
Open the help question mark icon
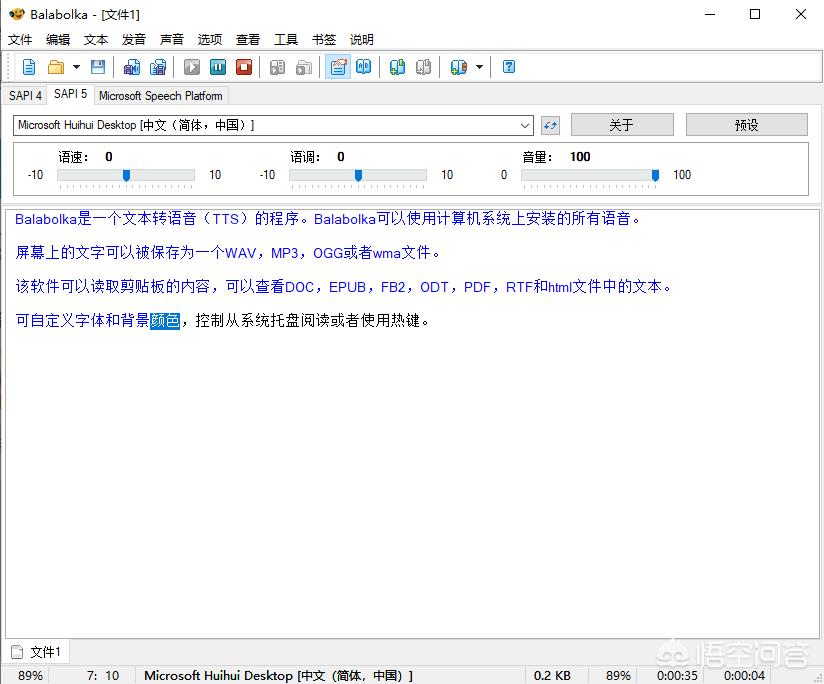[509, 67]
